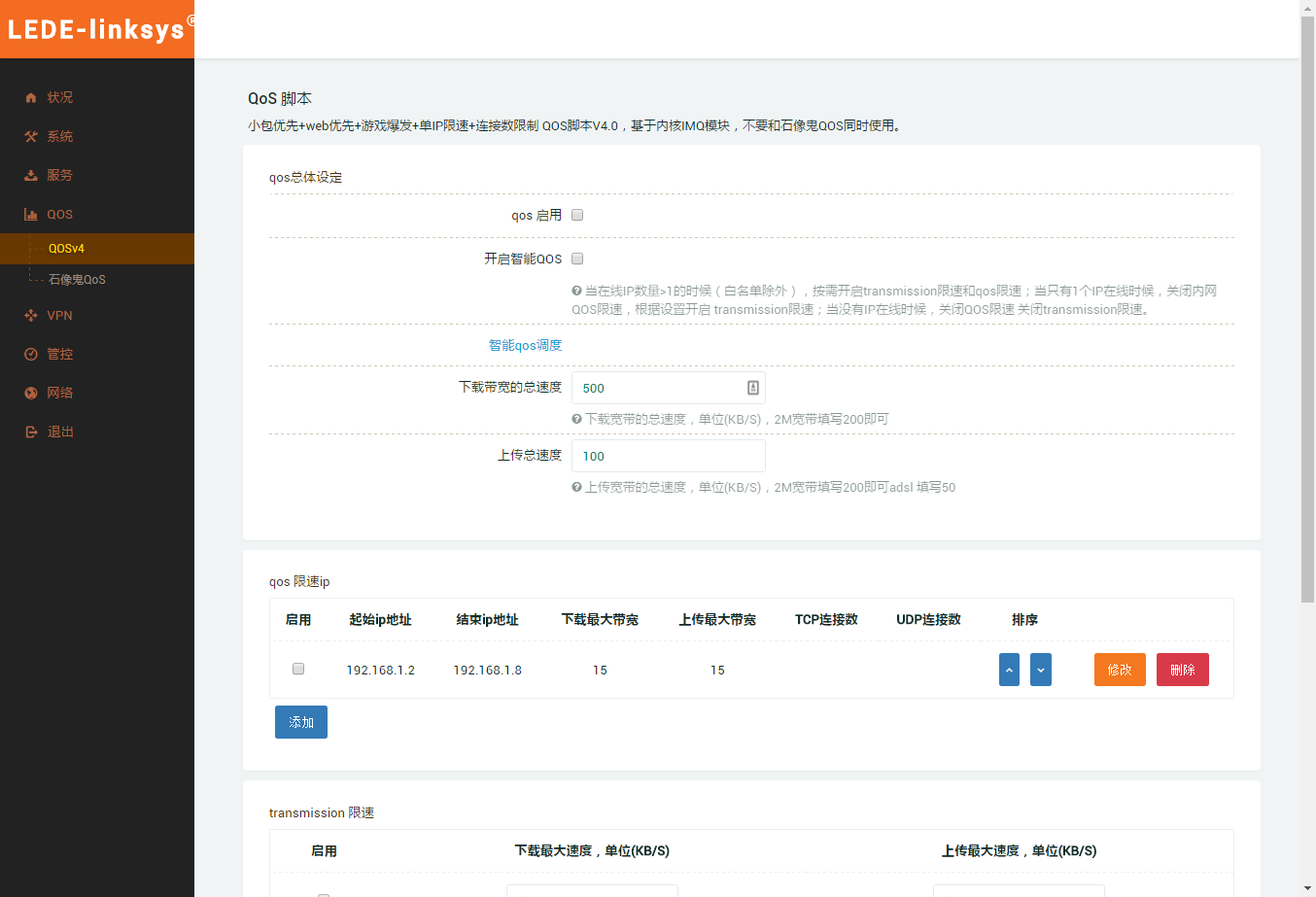
Task: Open the 石像鬼QoS submenu item
Action: [77, 280]
